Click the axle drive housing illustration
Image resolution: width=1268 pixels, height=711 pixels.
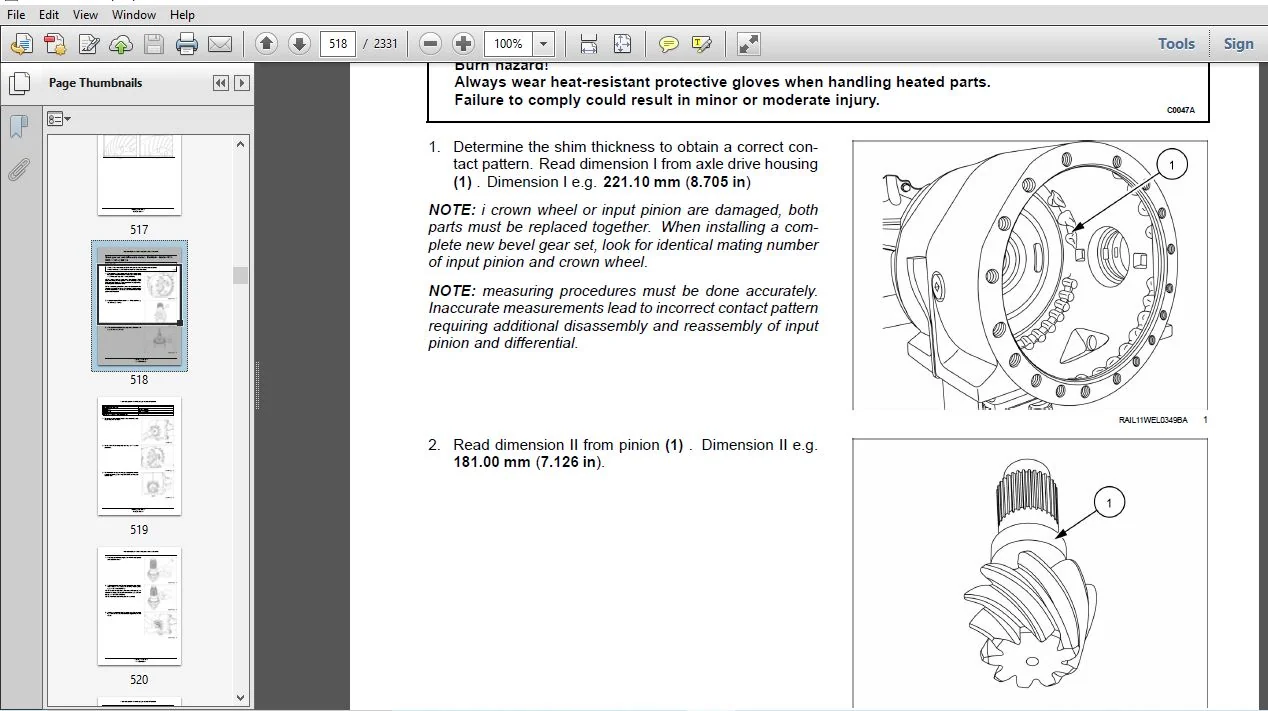point(1030,275)
